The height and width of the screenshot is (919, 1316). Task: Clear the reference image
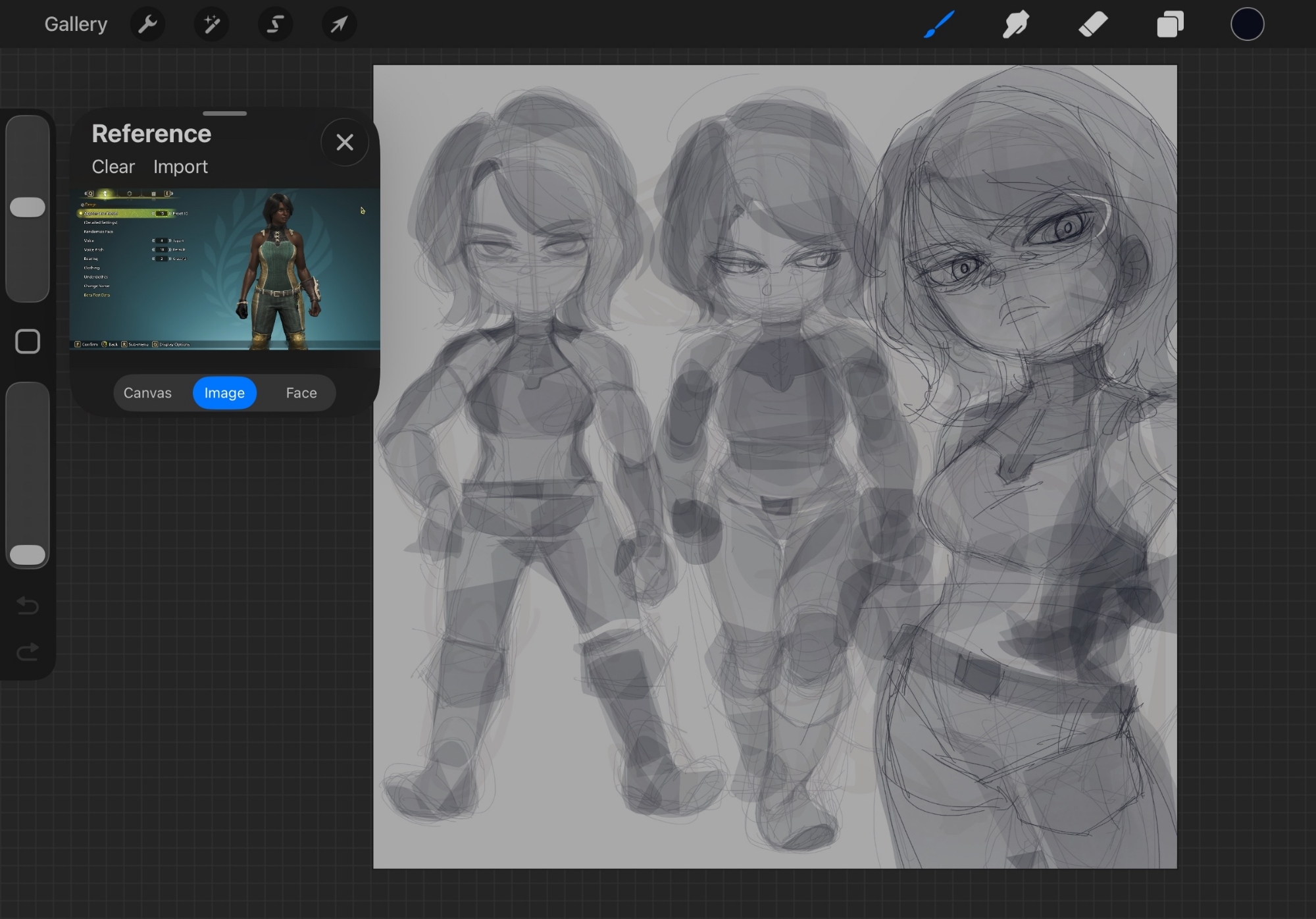113,167
